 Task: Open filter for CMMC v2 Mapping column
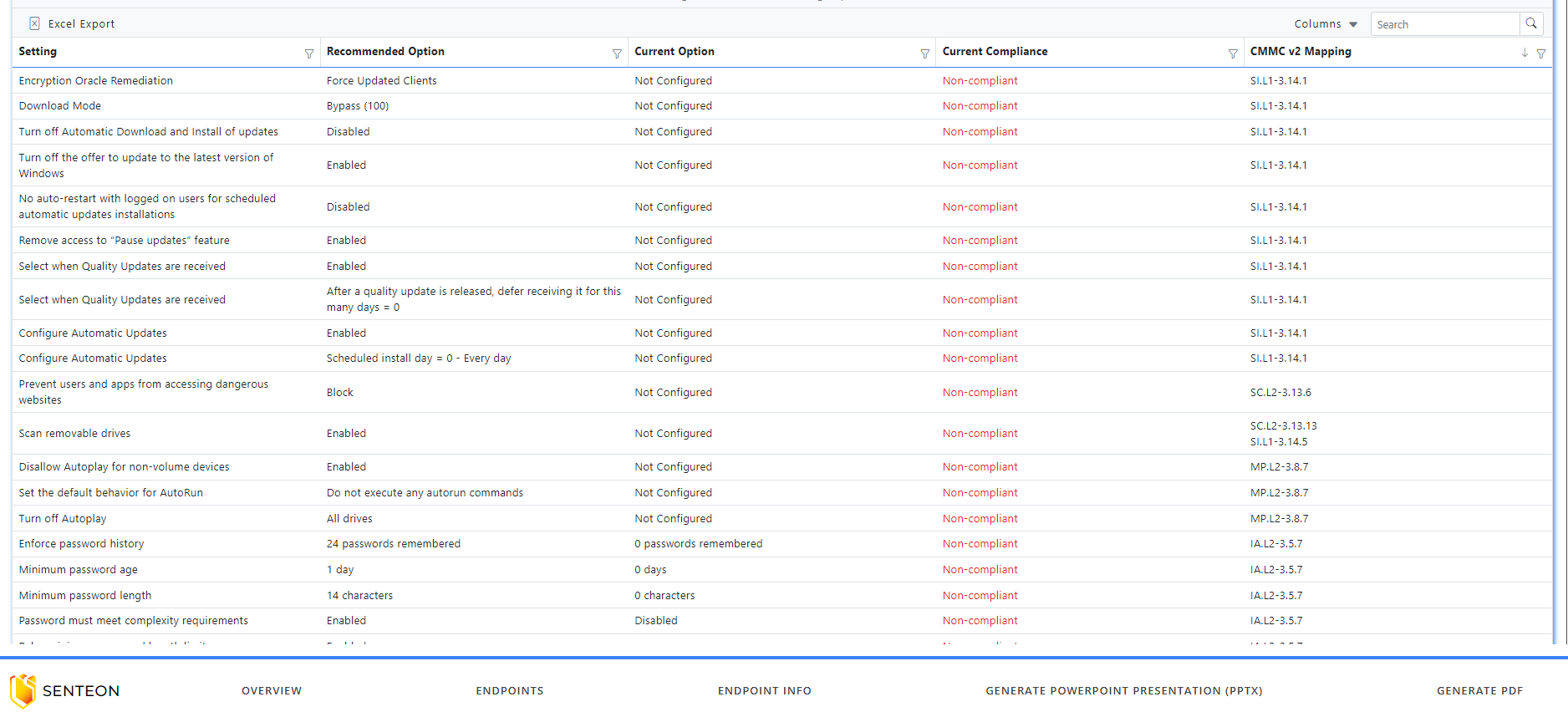pos(1541,53)
